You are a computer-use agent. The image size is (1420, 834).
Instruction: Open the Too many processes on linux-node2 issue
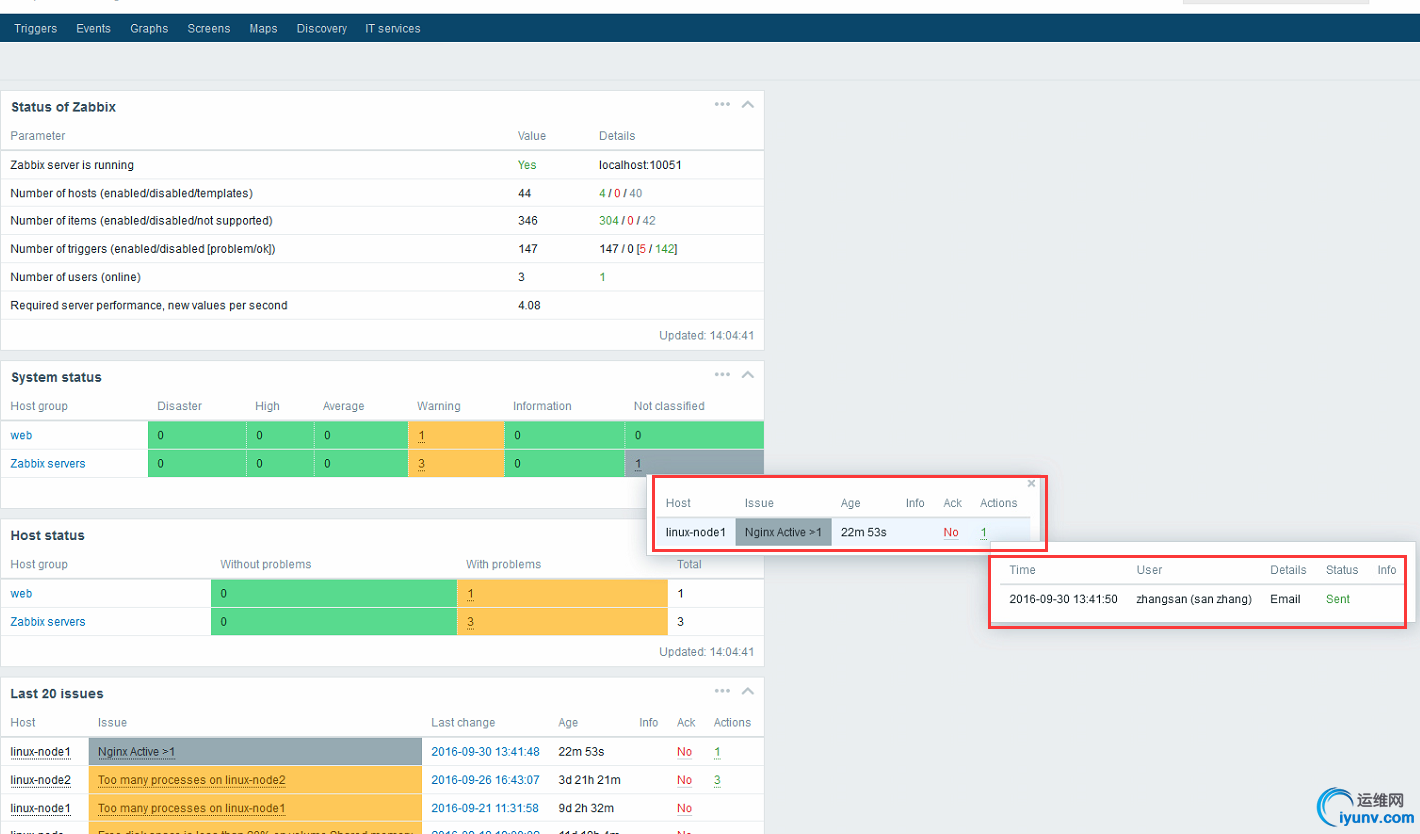(192, 779)
